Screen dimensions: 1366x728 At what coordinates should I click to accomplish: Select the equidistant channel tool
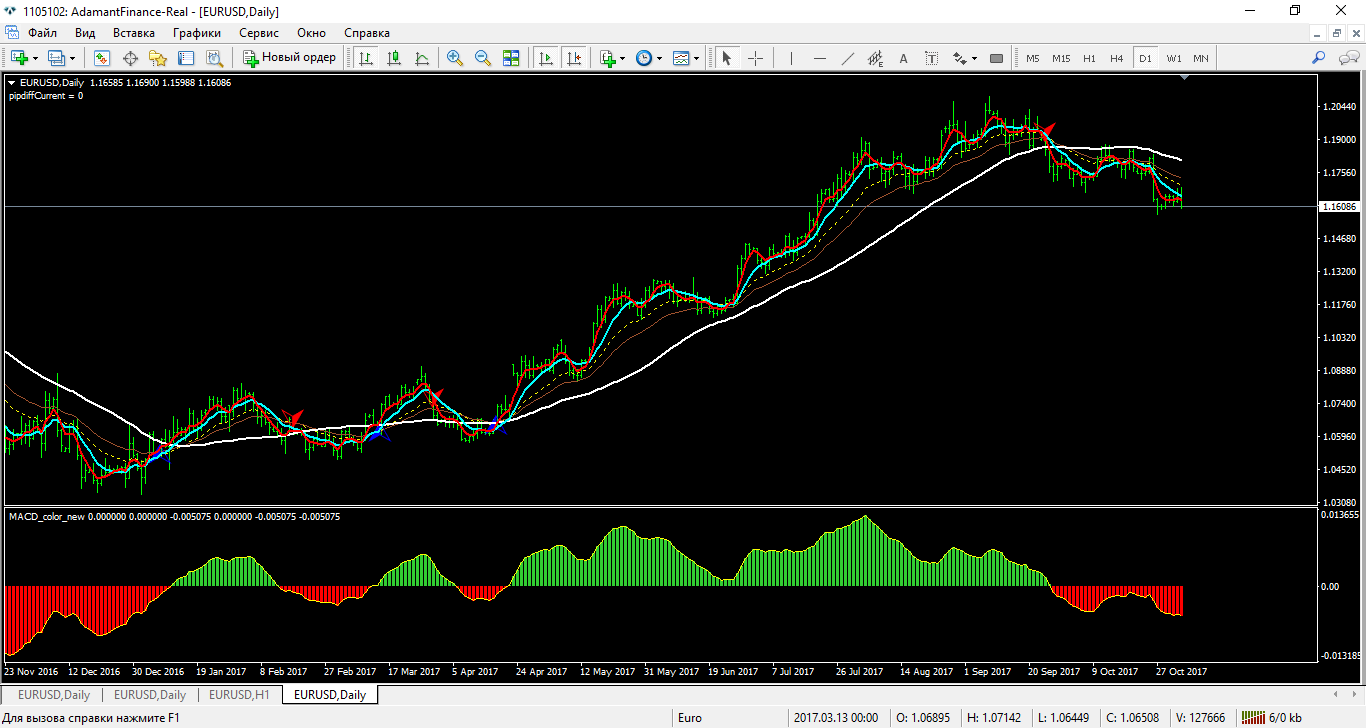click(875, 58)
